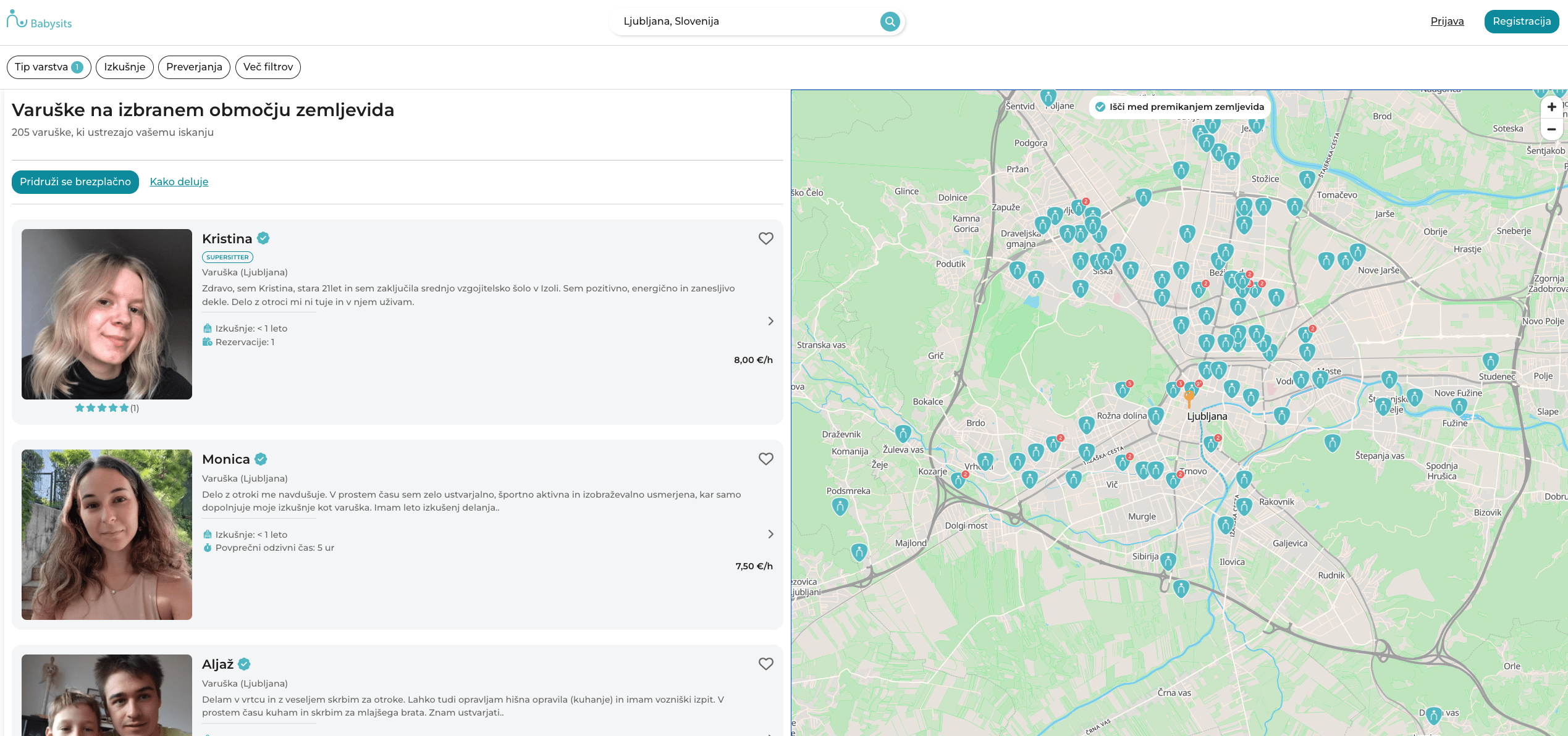The width and height of the screenshot is (1568, 736).
Task: Click babysitter pin near Galjevica Ilovica south
Action: pyautogui.click(x=1226, y=525)
